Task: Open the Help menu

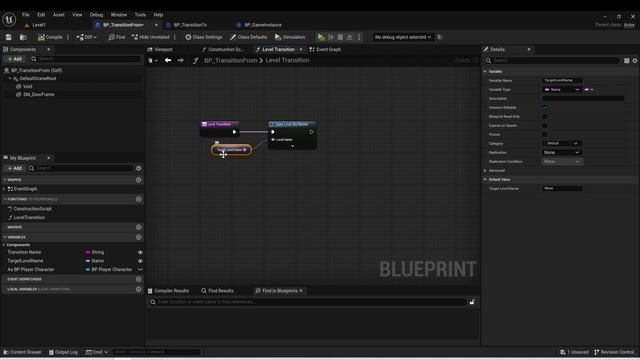Action: point(158,15)
